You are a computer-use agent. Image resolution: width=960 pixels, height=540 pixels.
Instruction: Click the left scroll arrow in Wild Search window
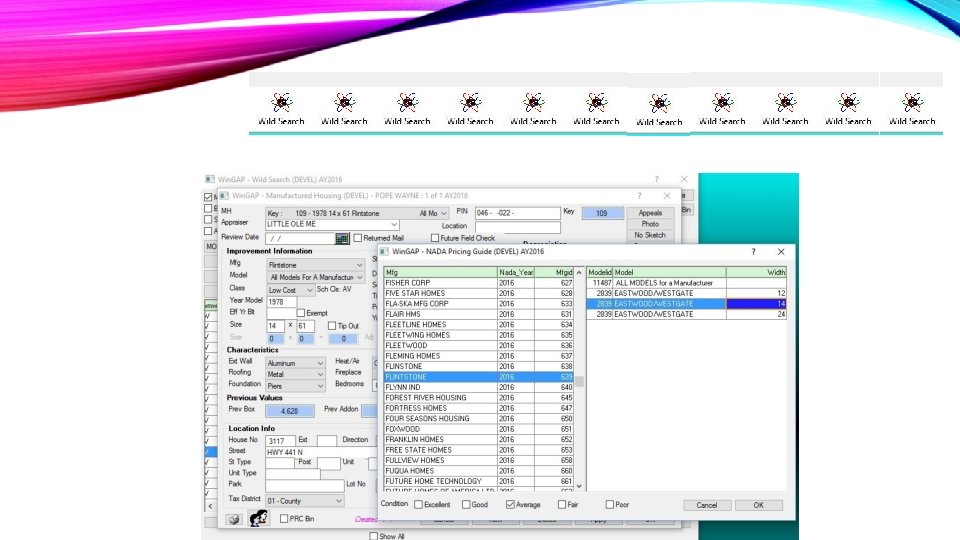point(210,506)
